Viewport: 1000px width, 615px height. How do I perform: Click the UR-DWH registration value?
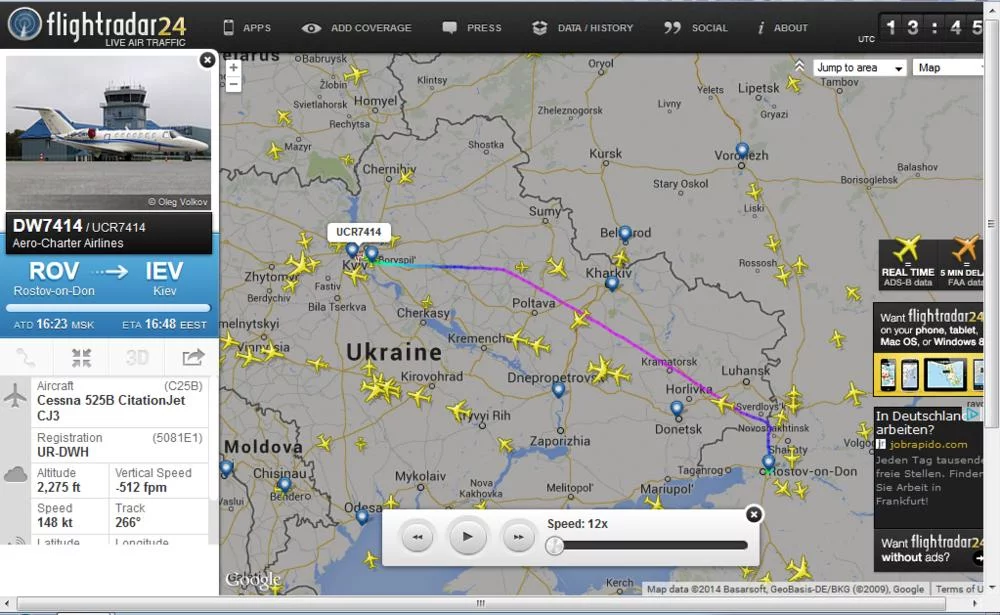(x=62, y=452)
